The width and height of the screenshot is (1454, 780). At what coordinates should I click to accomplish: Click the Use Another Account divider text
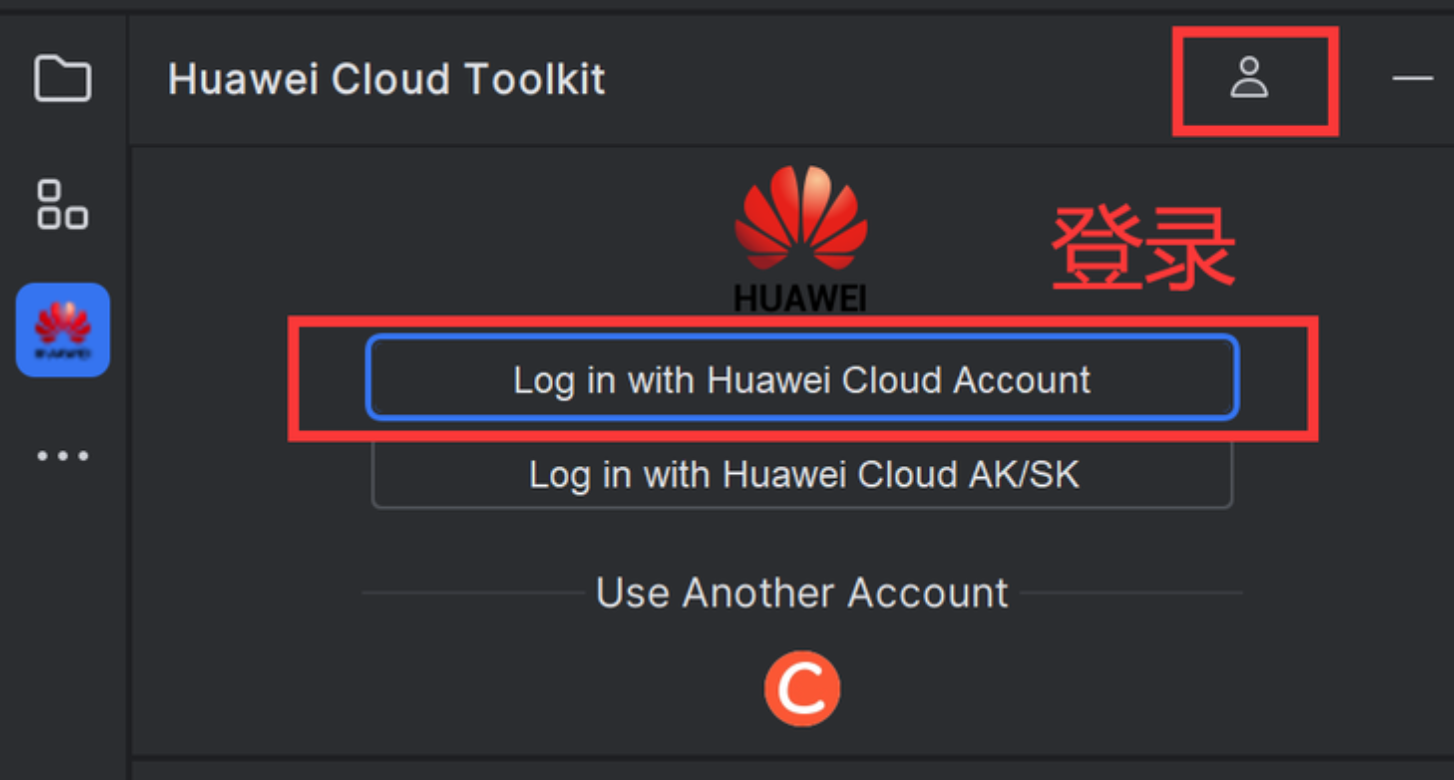800,592
